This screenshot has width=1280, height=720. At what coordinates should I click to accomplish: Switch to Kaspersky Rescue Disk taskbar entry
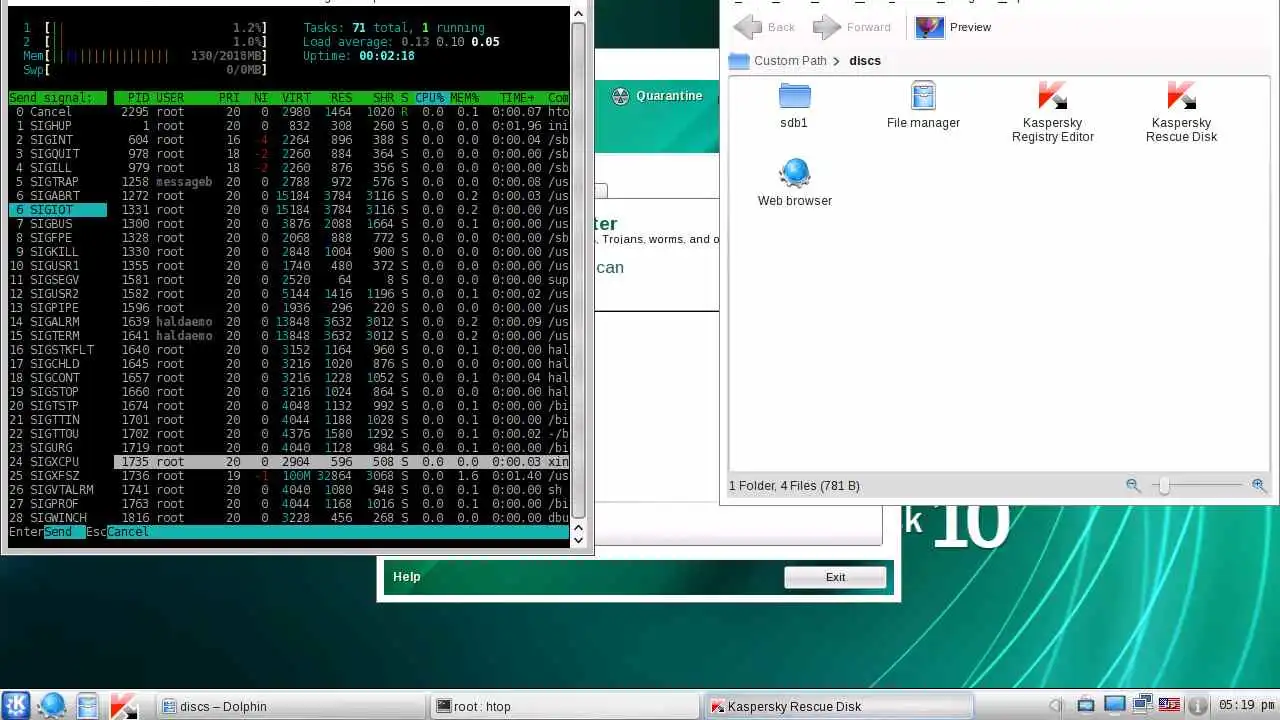point(838,706)
